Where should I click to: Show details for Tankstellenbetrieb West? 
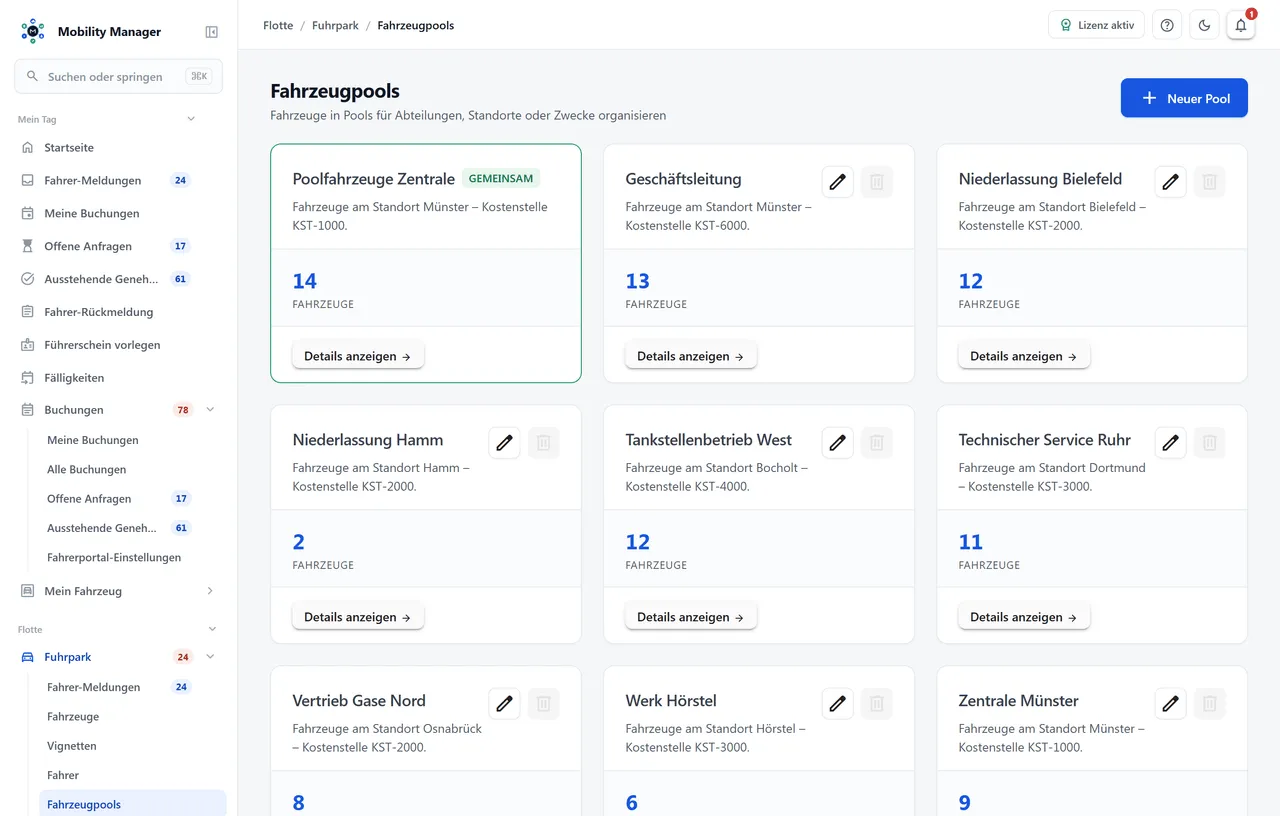(691, 617)
